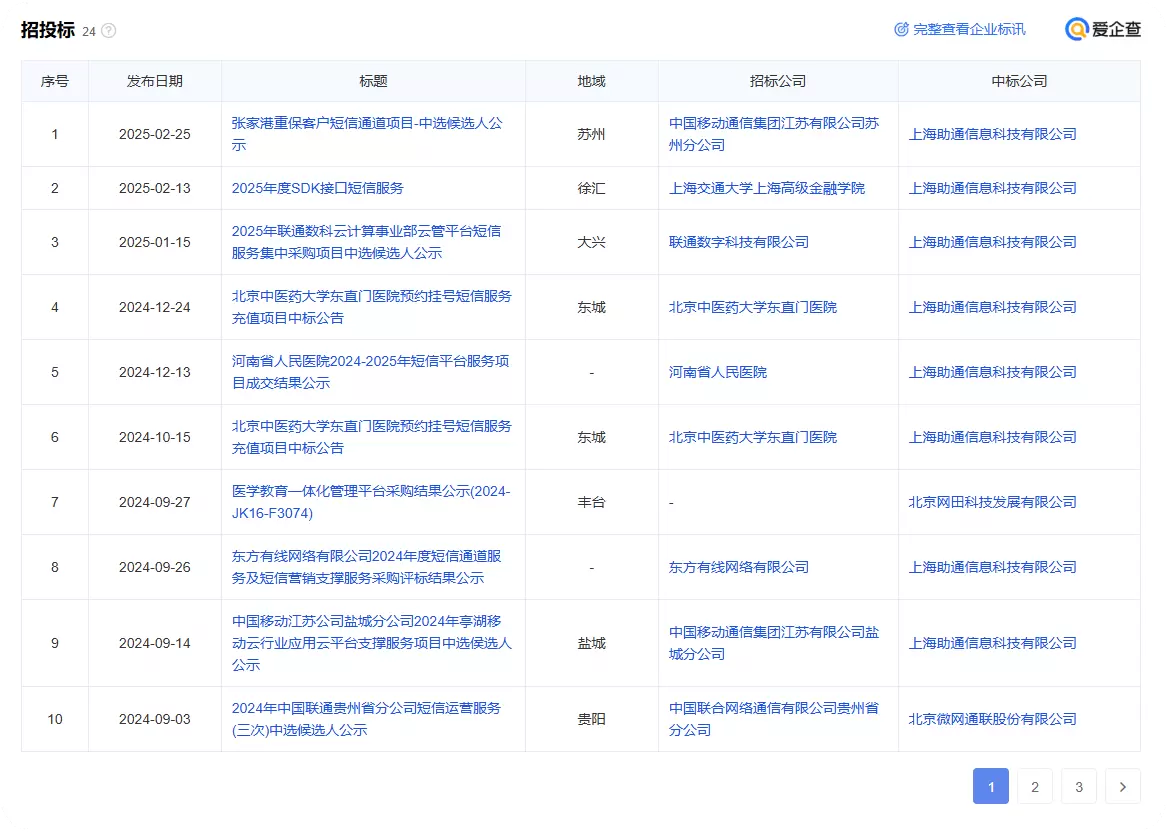Open 东直门医院 tender dated 2024-12-24
The image size is (1167, 832).
371,307
